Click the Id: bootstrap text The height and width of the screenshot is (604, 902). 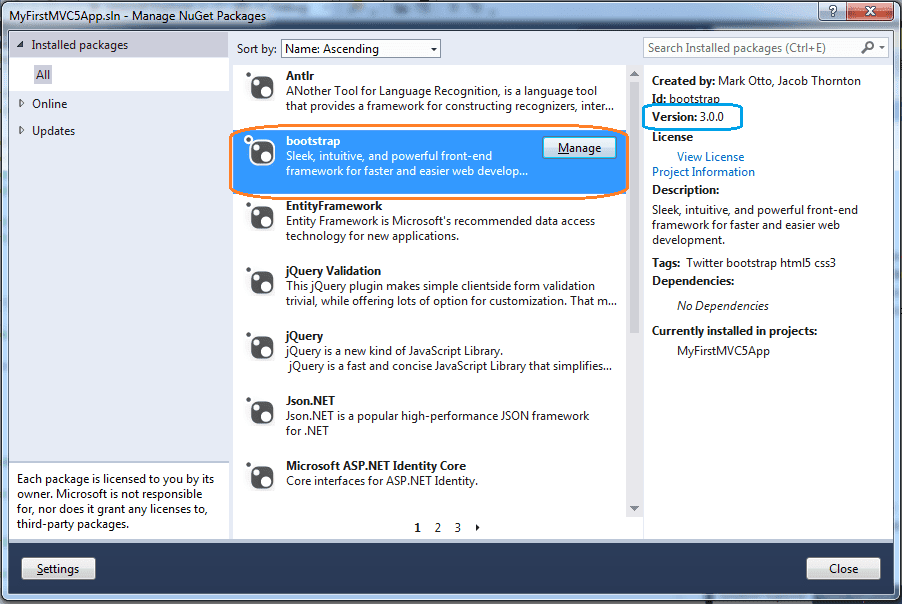(685, 98)
